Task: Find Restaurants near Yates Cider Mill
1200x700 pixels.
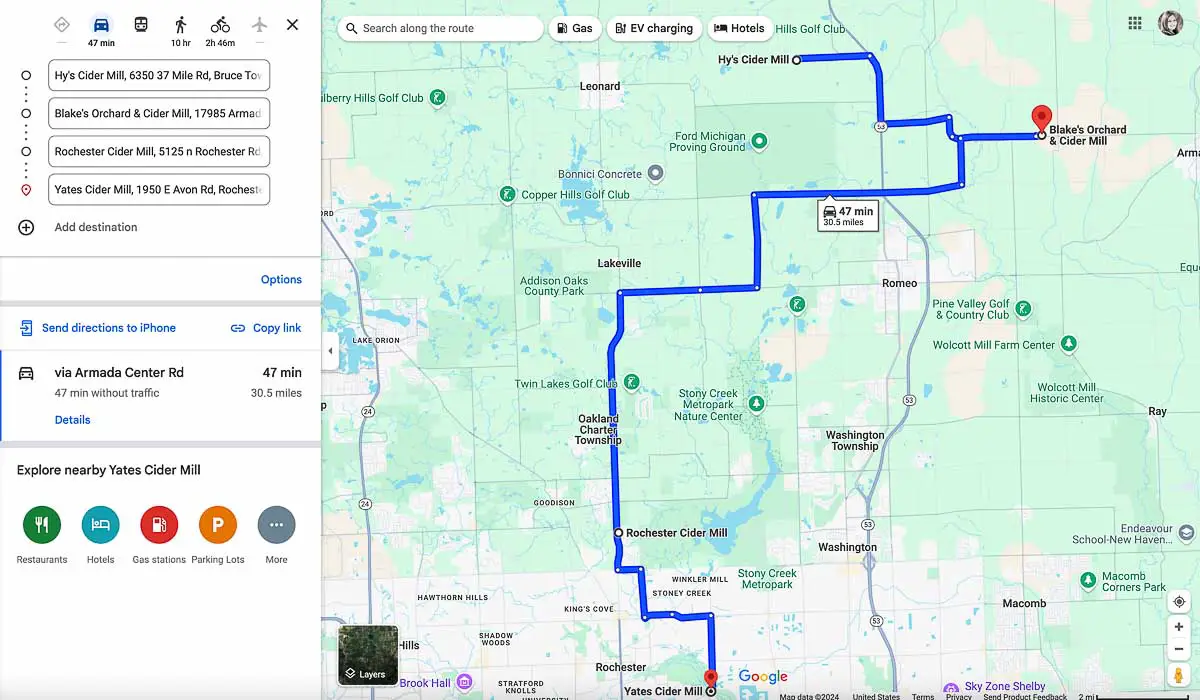Action: coord(41,523)
